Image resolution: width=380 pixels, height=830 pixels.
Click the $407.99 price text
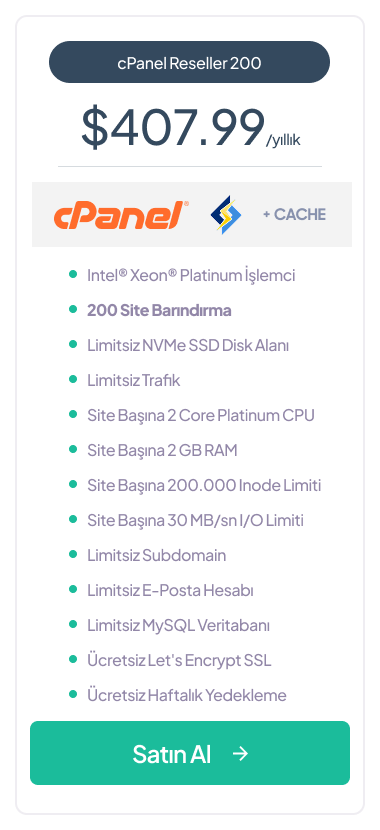click(x=173, y=128)
